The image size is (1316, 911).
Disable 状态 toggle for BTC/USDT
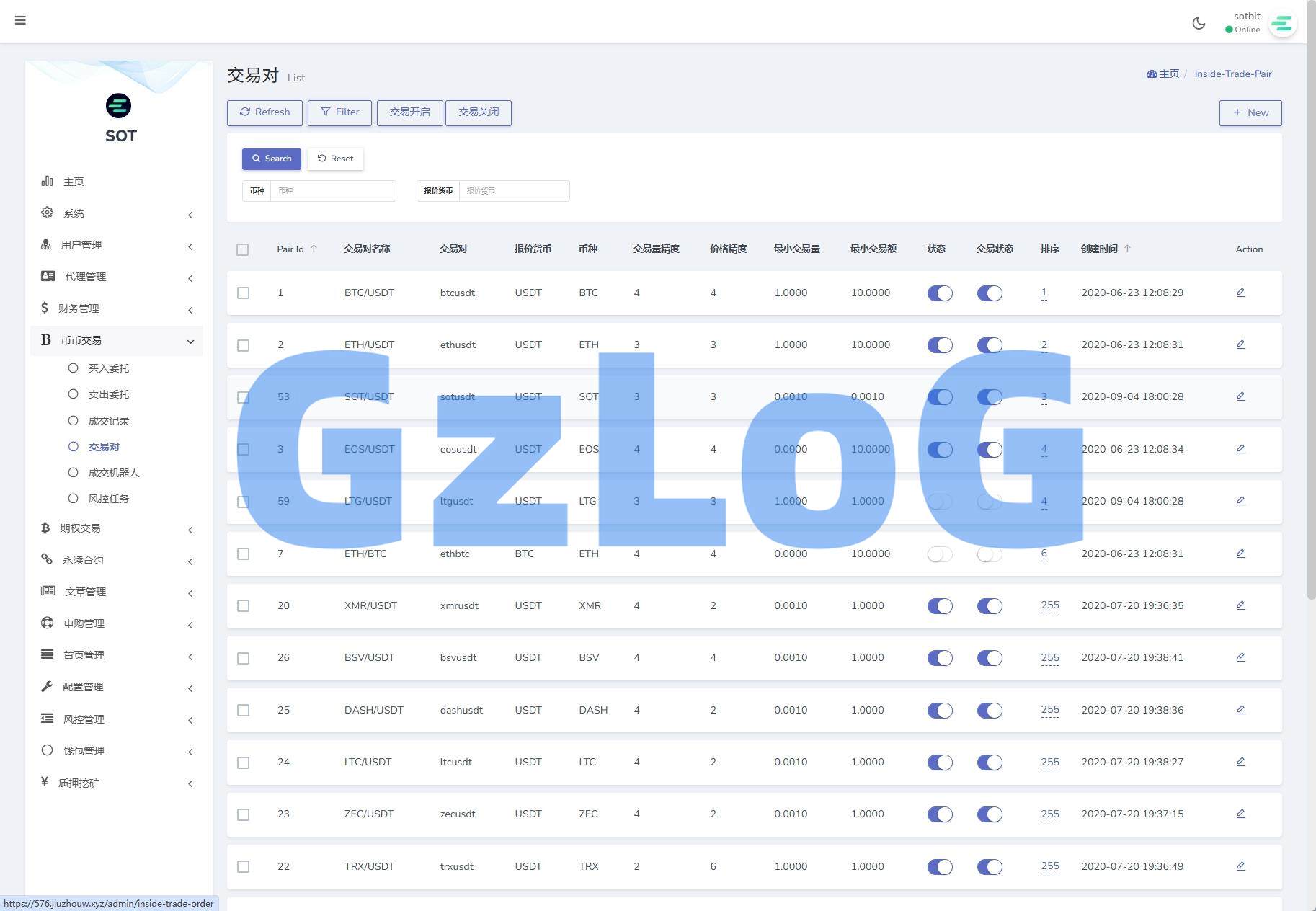[939, 293]
